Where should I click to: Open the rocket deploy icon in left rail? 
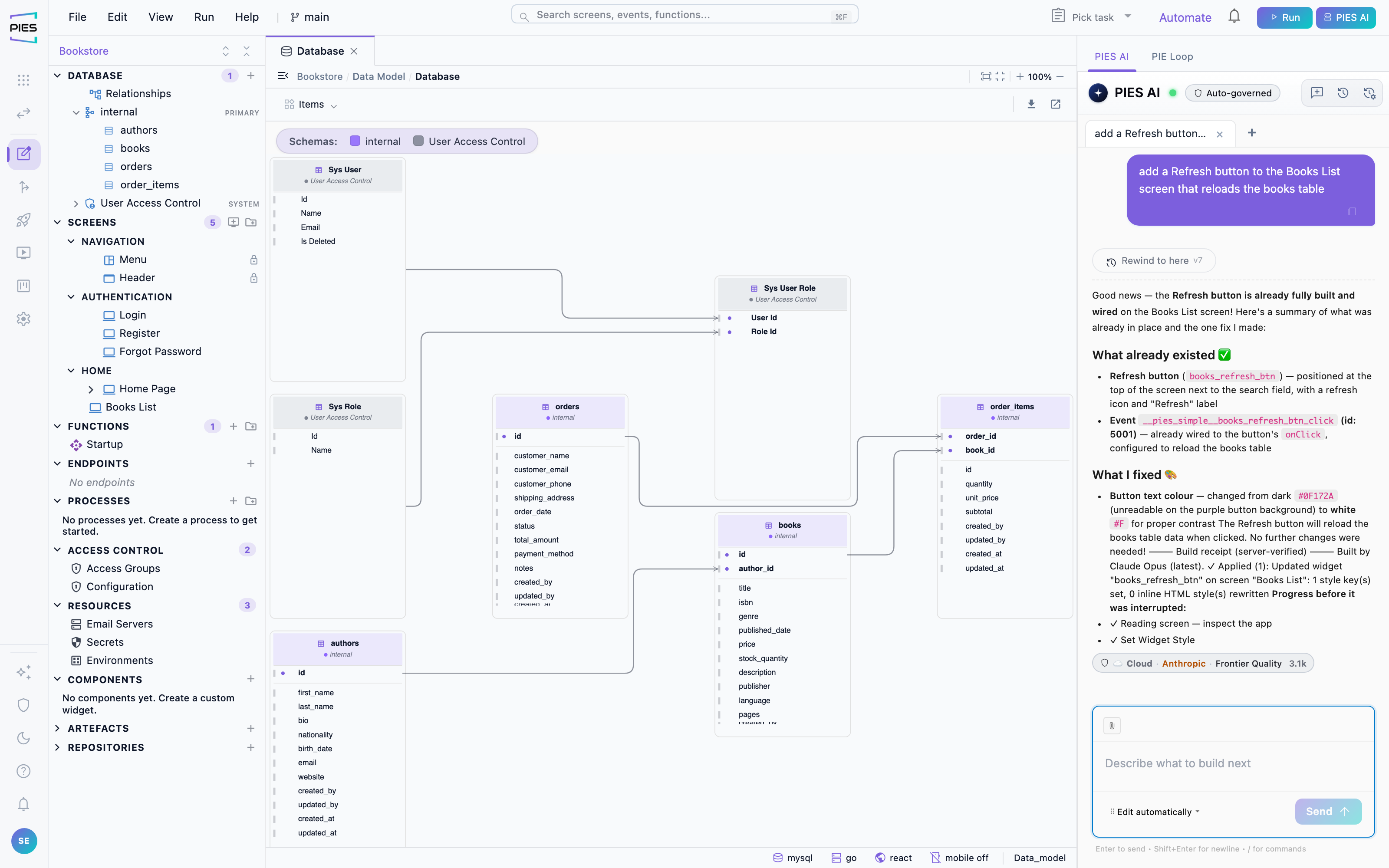(23, 220)
